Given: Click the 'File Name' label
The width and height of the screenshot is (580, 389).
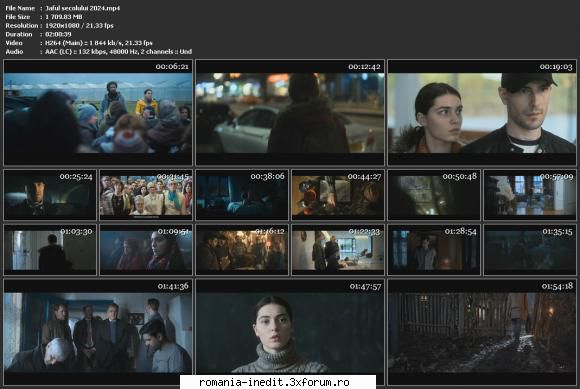Looking at the screenshot, I should 20,8.
